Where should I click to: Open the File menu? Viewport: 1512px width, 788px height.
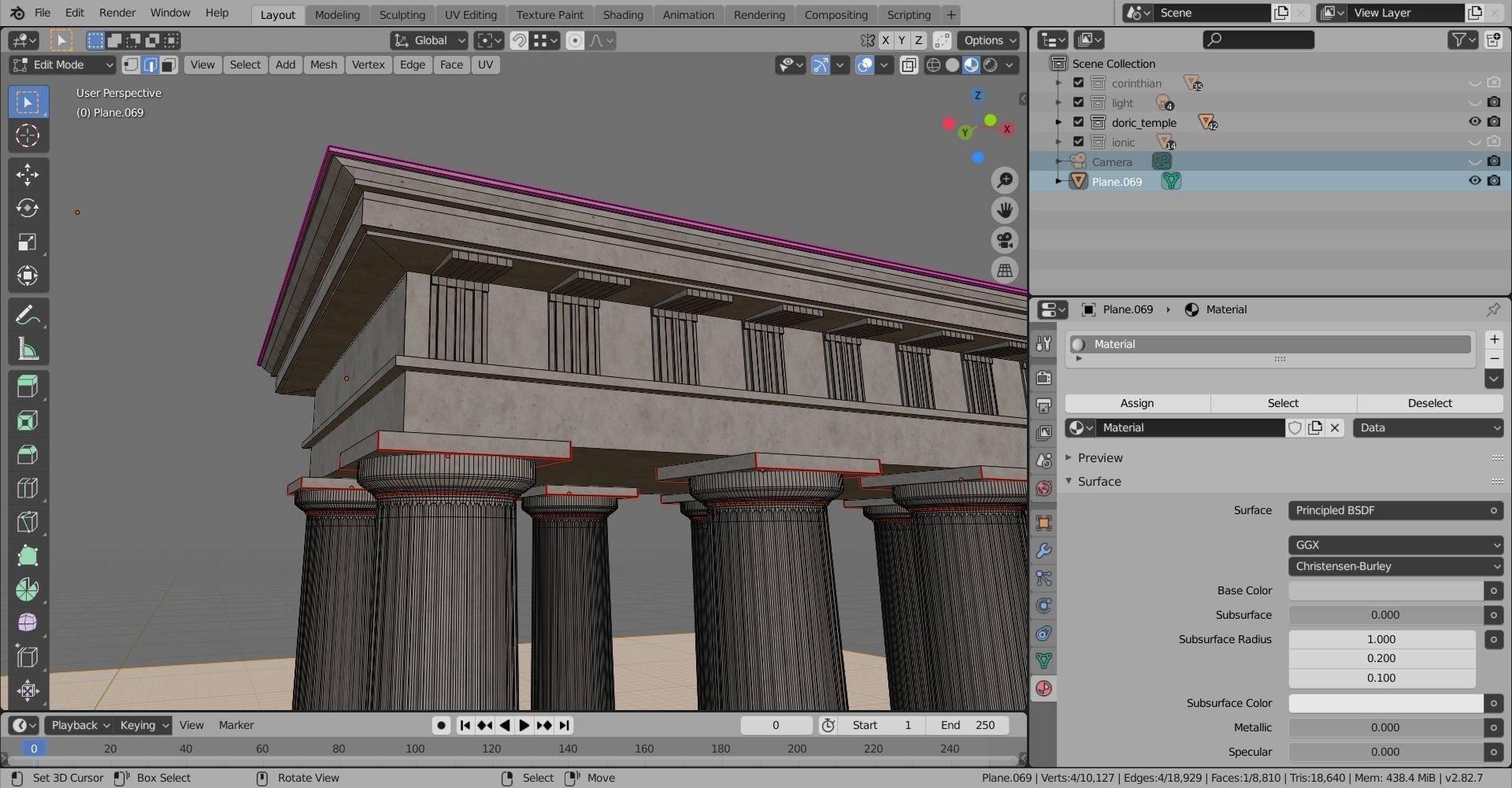tap(43, 13)
